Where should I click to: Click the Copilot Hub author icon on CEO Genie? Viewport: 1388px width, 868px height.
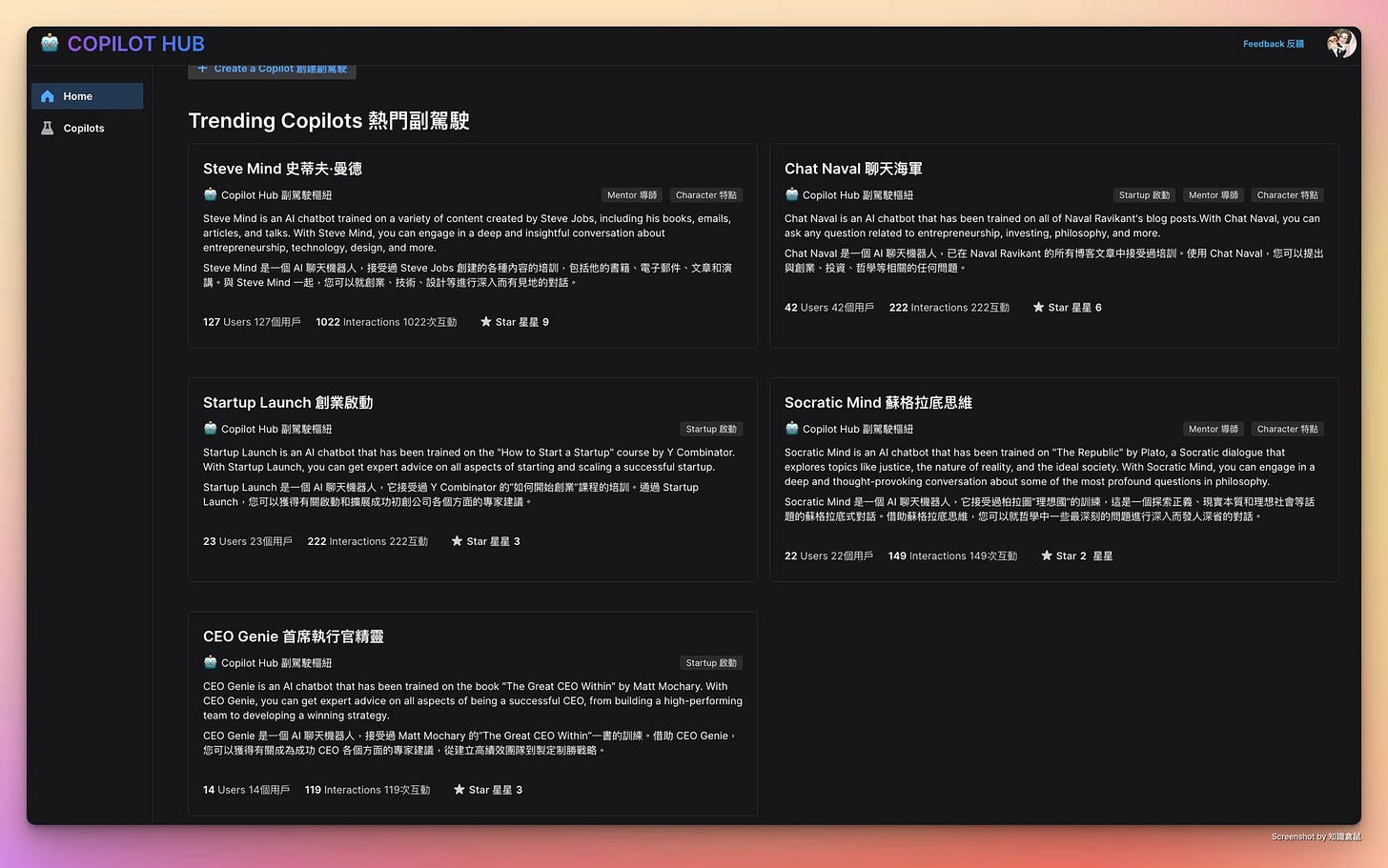(x=210, y=662)
